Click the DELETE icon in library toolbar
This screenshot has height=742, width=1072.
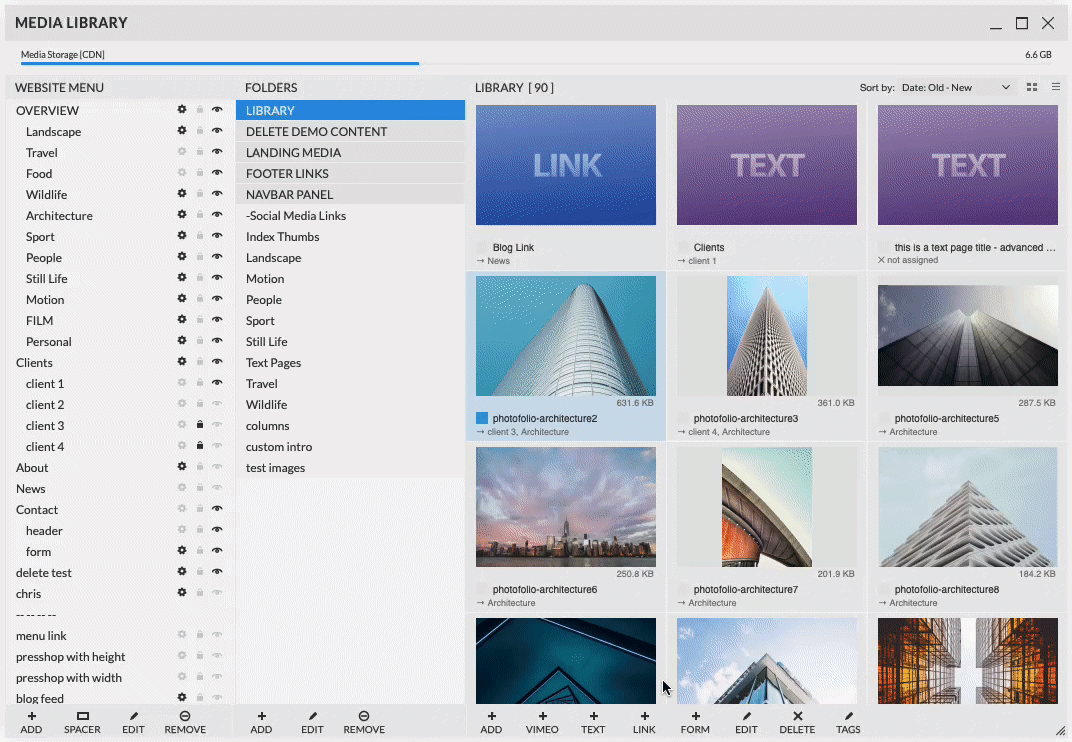(x=797, y=717)
